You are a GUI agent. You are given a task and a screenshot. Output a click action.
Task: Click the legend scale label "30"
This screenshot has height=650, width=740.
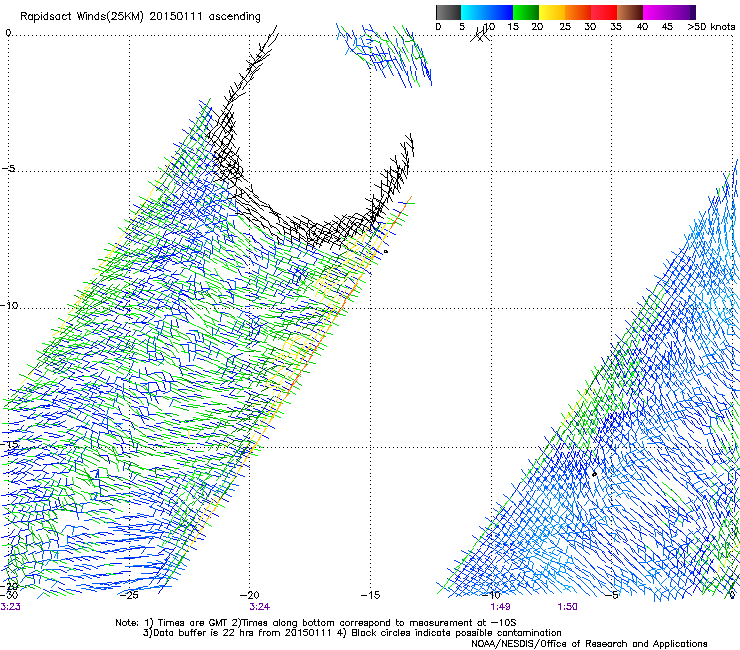pyautogui.click(x=590, y=27)
